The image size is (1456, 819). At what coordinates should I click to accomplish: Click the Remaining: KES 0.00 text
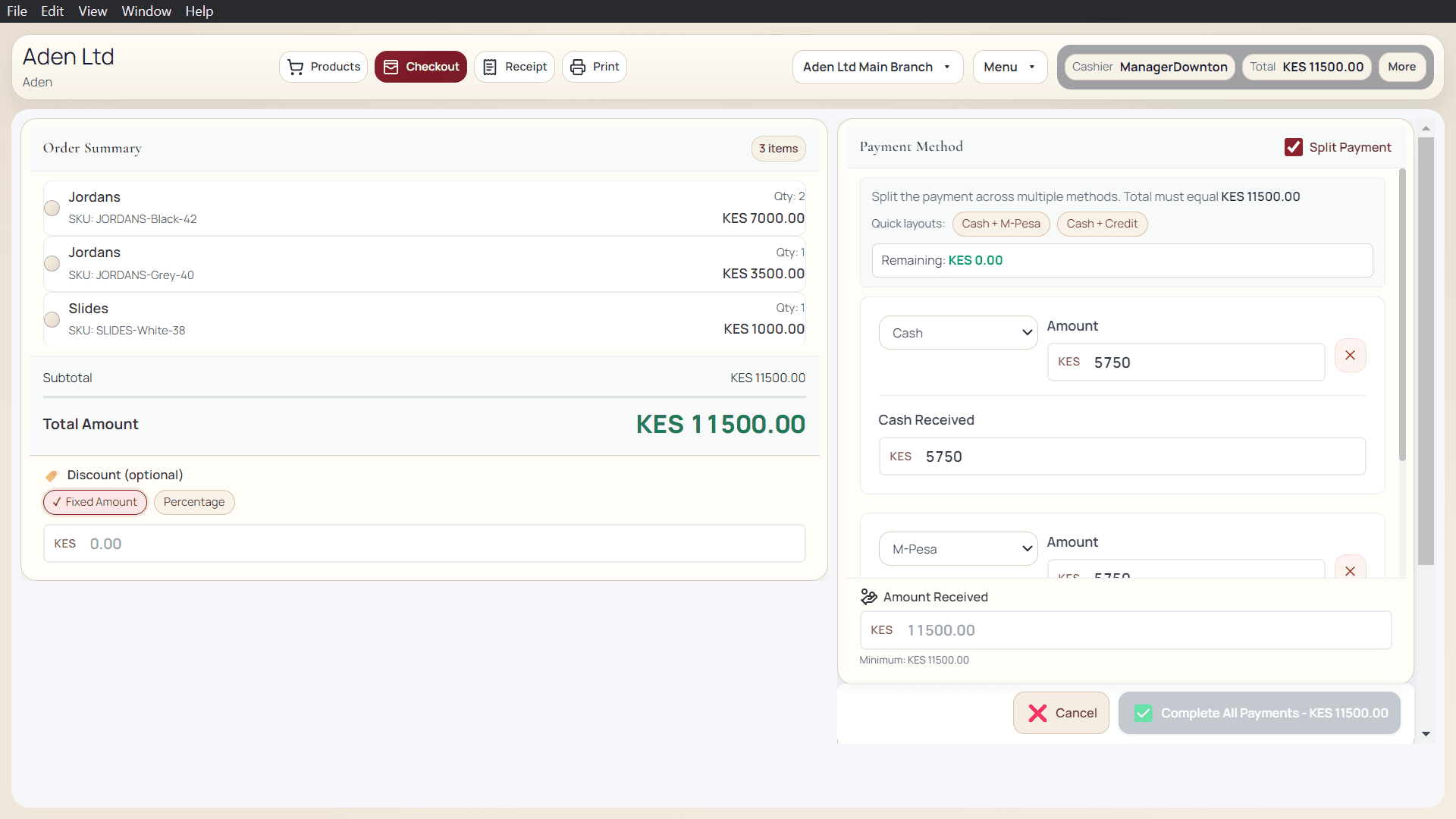[x=942, y=261]
